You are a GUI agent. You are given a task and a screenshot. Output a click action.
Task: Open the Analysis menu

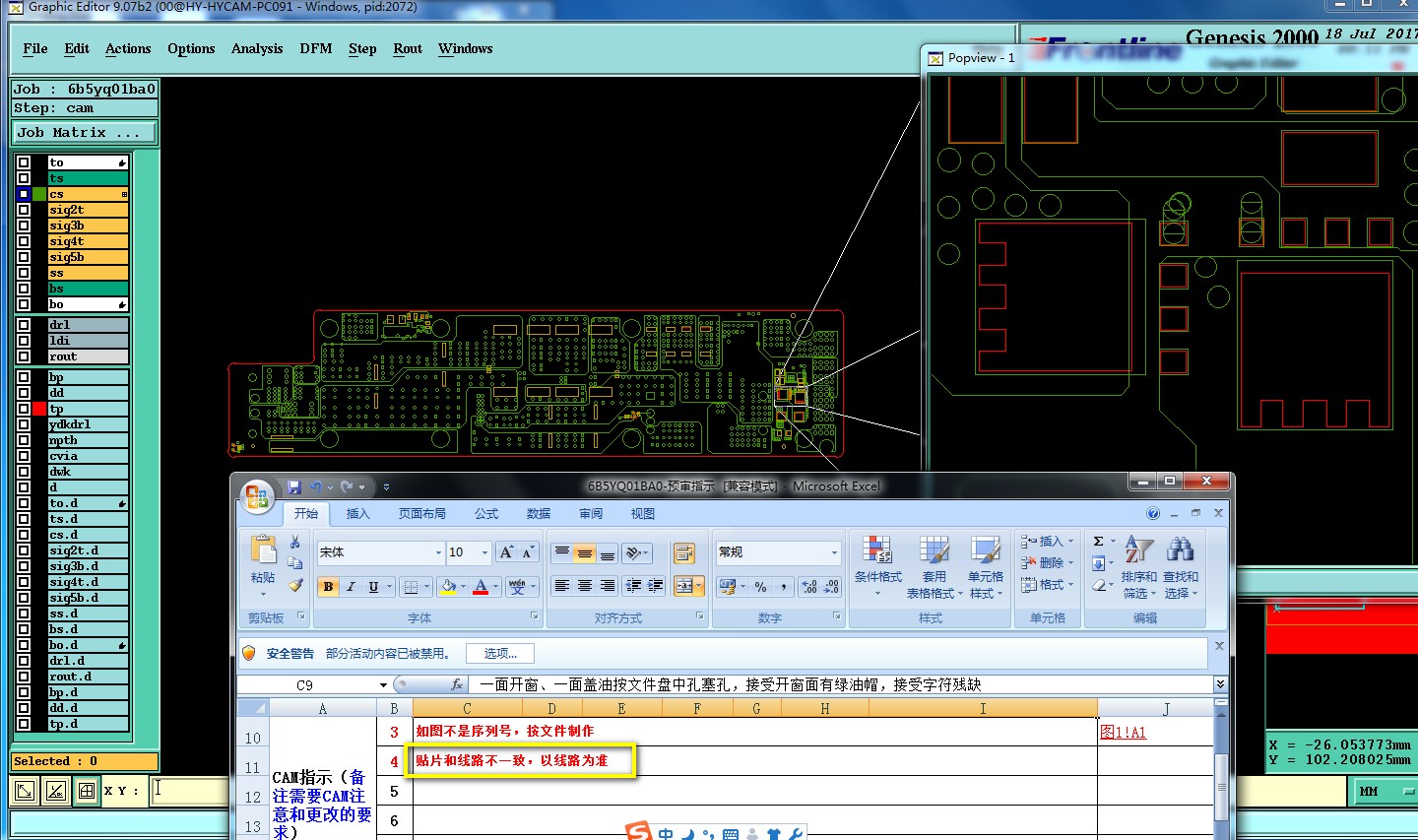[257, 48]
